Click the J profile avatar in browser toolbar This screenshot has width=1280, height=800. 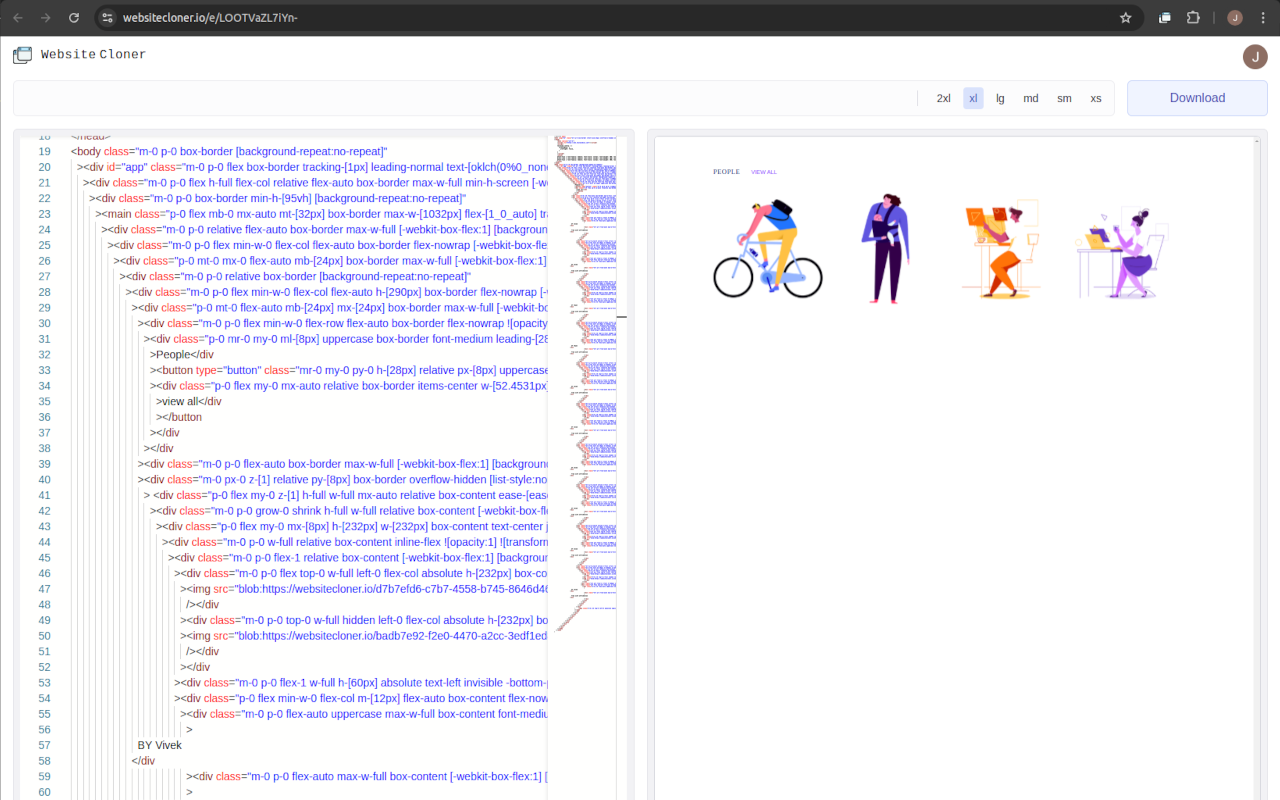pos(1233,17)
